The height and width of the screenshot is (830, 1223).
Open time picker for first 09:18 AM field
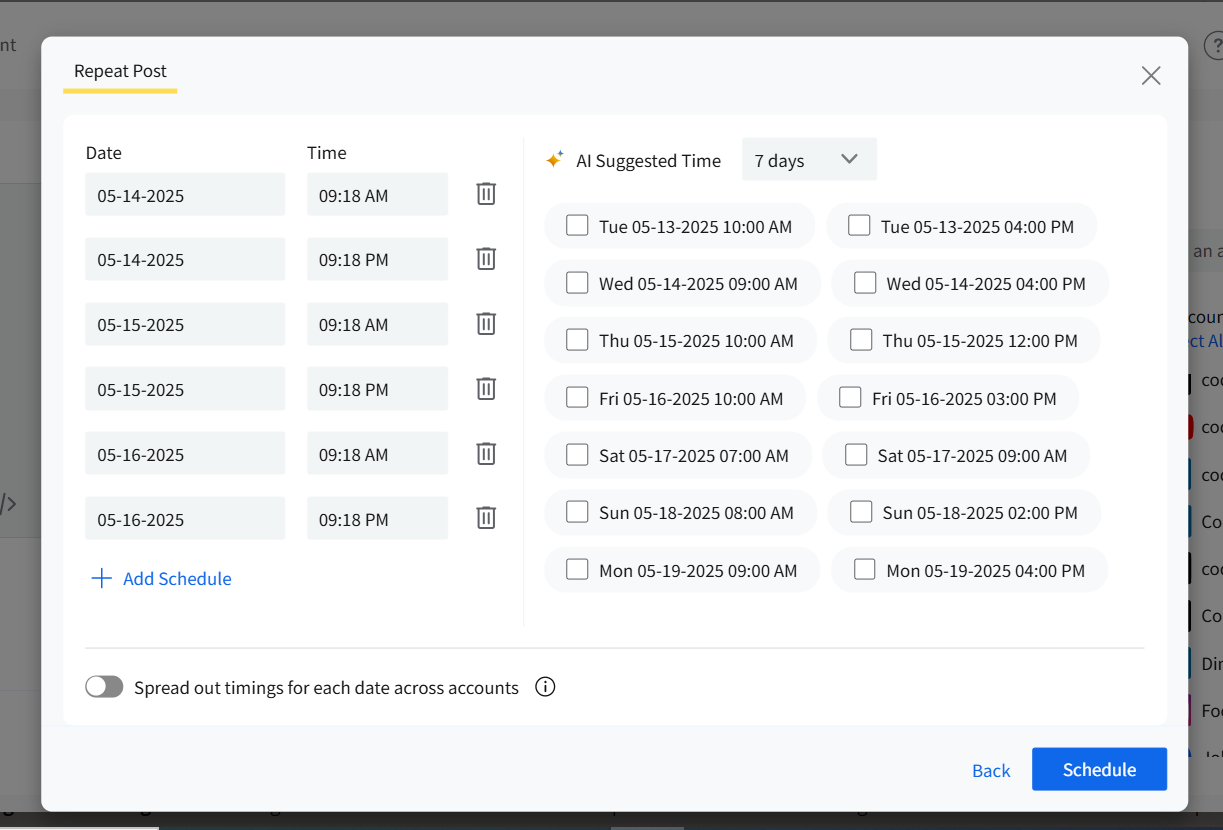click(377, 195)
